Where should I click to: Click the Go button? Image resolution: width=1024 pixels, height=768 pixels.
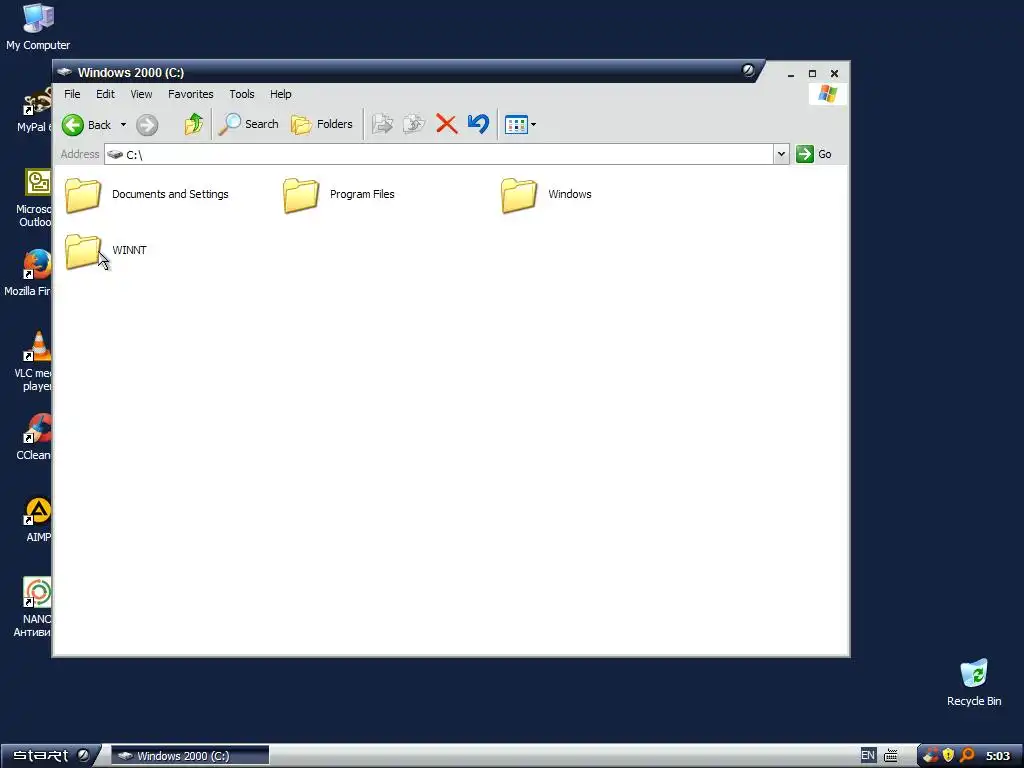point(814,154)
